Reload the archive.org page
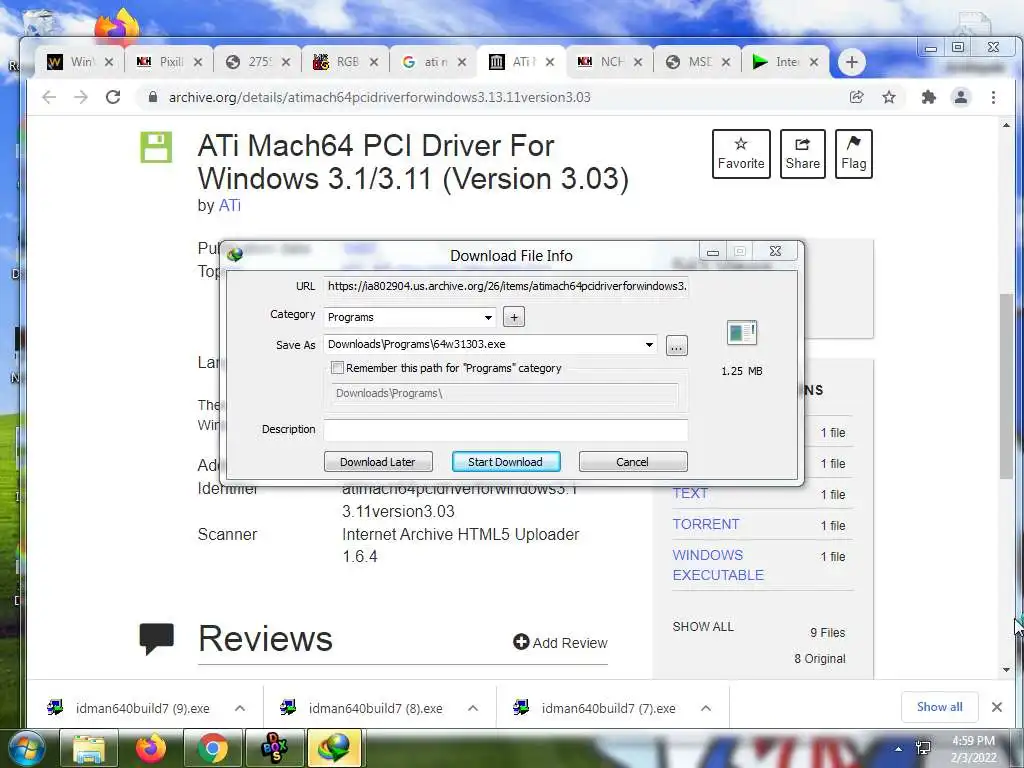The image size is (1024, 768). point(113,97)
